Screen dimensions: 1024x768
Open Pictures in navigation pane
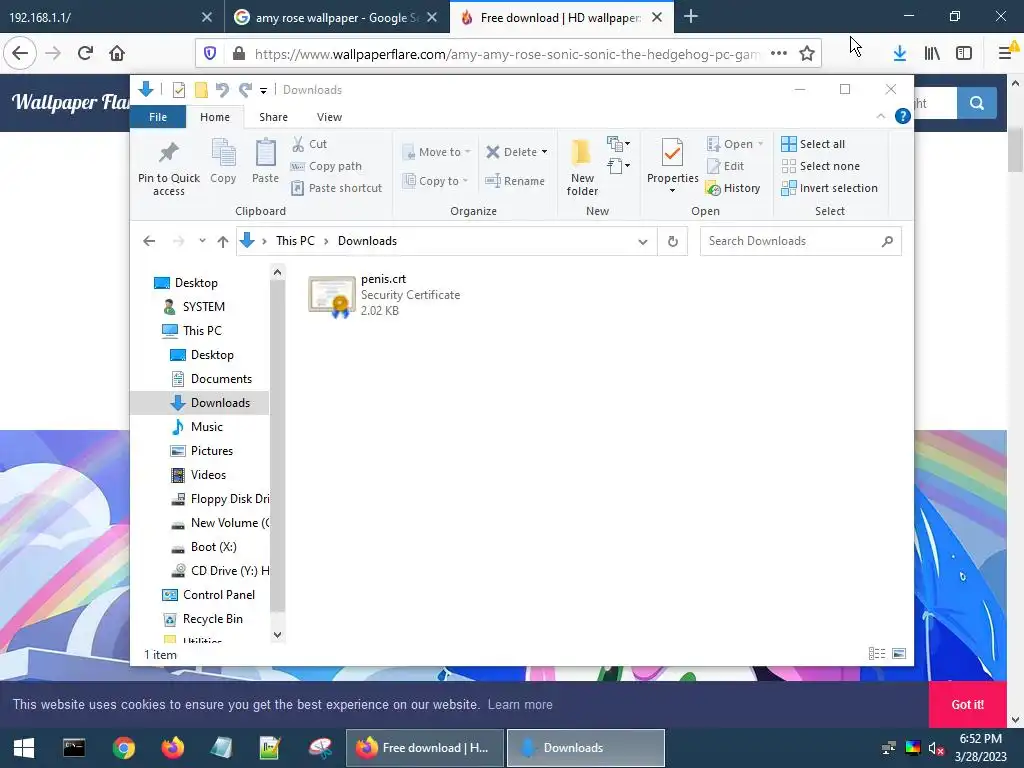[212, 451]
